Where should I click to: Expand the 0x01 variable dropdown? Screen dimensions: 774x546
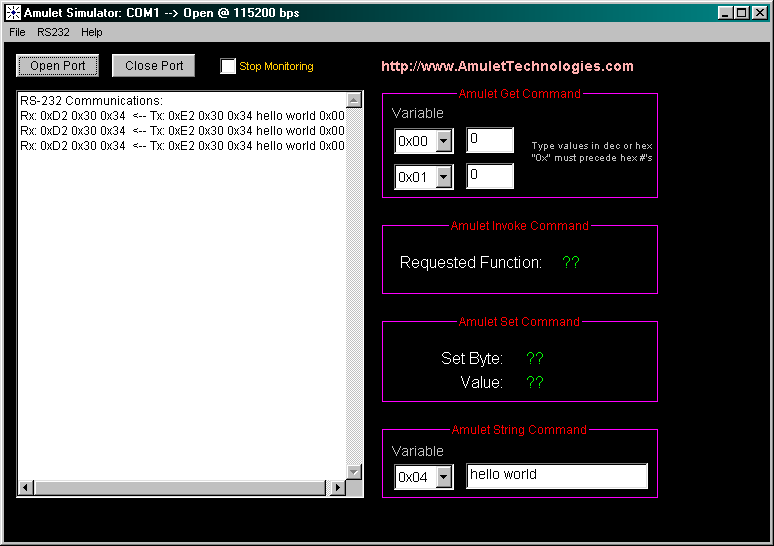pyautogui.click(x=444, y=177)
